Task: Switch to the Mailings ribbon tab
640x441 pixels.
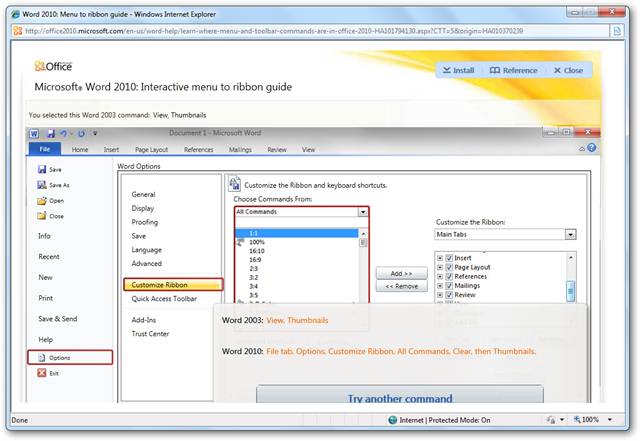Action: tap(240, 150)
